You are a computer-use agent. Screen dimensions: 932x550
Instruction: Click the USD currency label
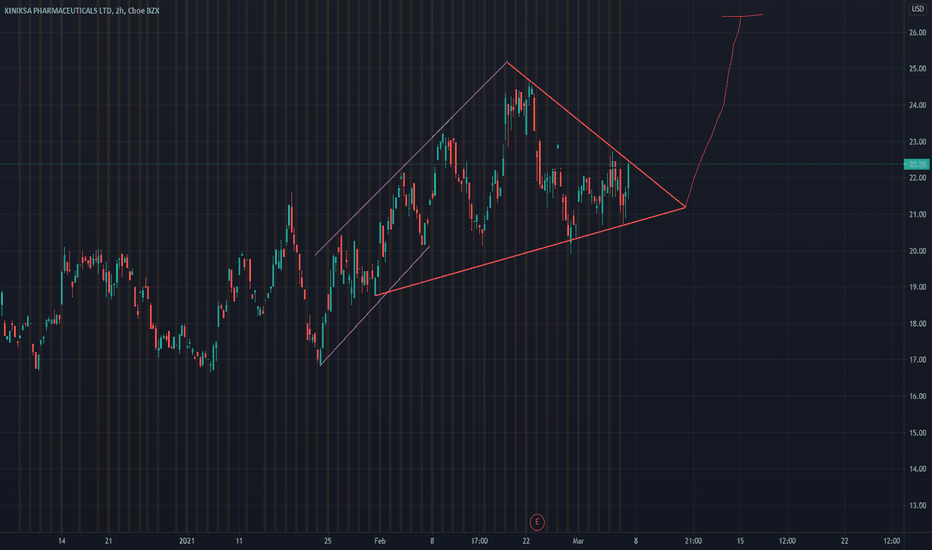(x=918, y=9)
